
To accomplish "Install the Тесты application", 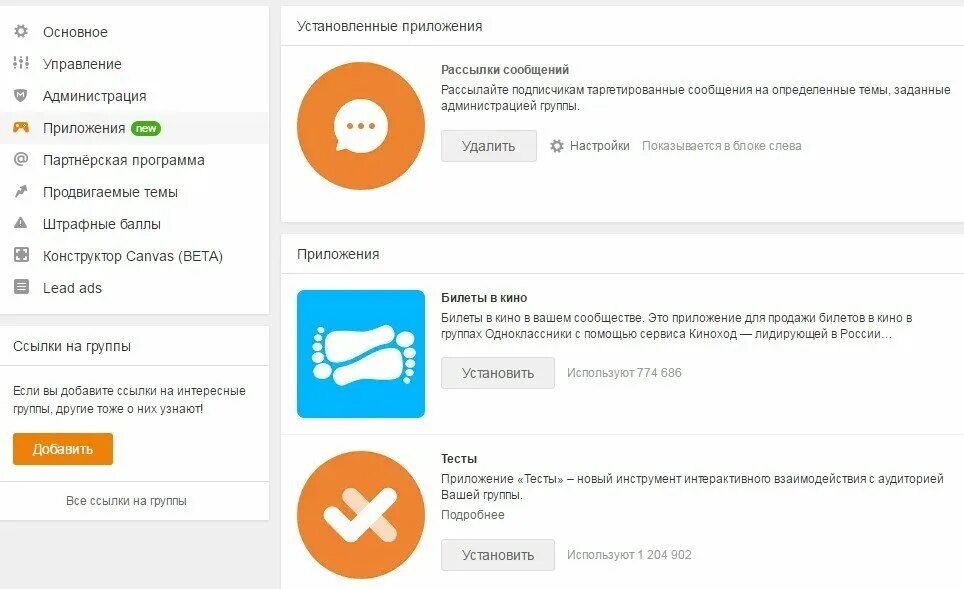I will point(497,555).
